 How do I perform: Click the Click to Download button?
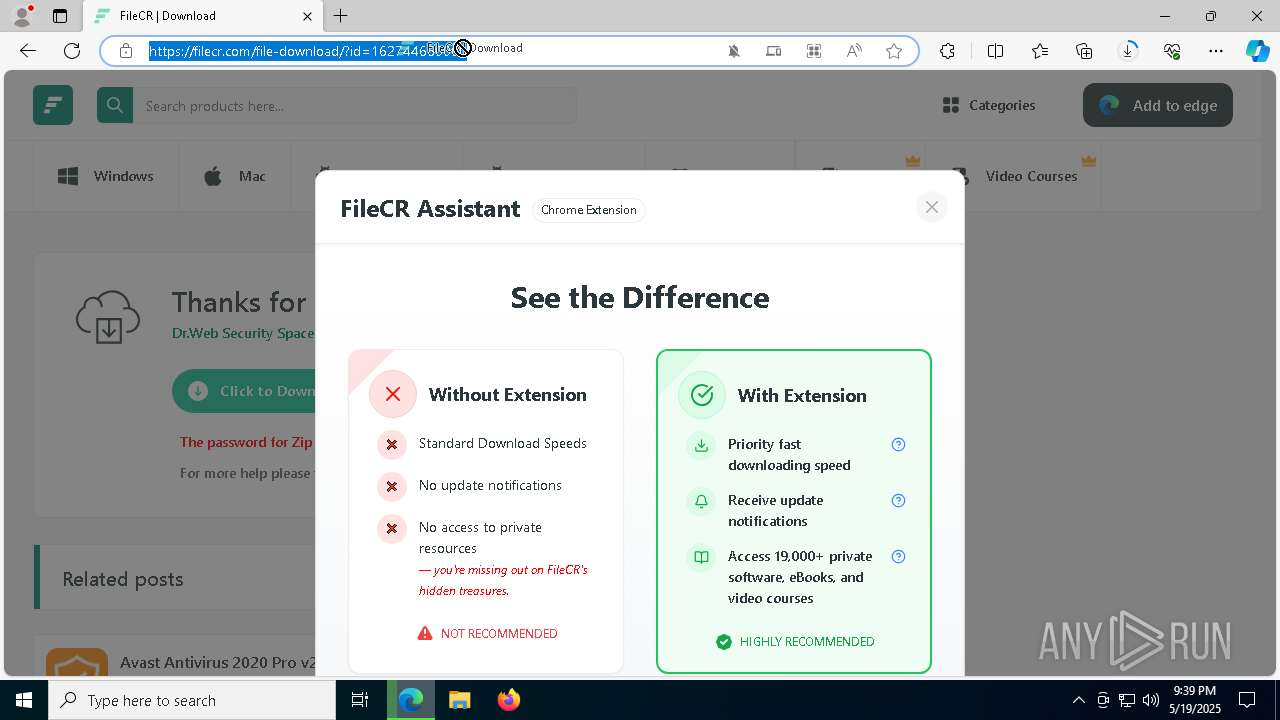pos(244,391)
